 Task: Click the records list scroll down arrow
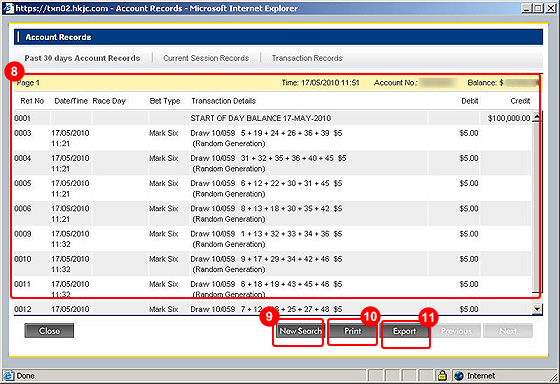point(537,309)
